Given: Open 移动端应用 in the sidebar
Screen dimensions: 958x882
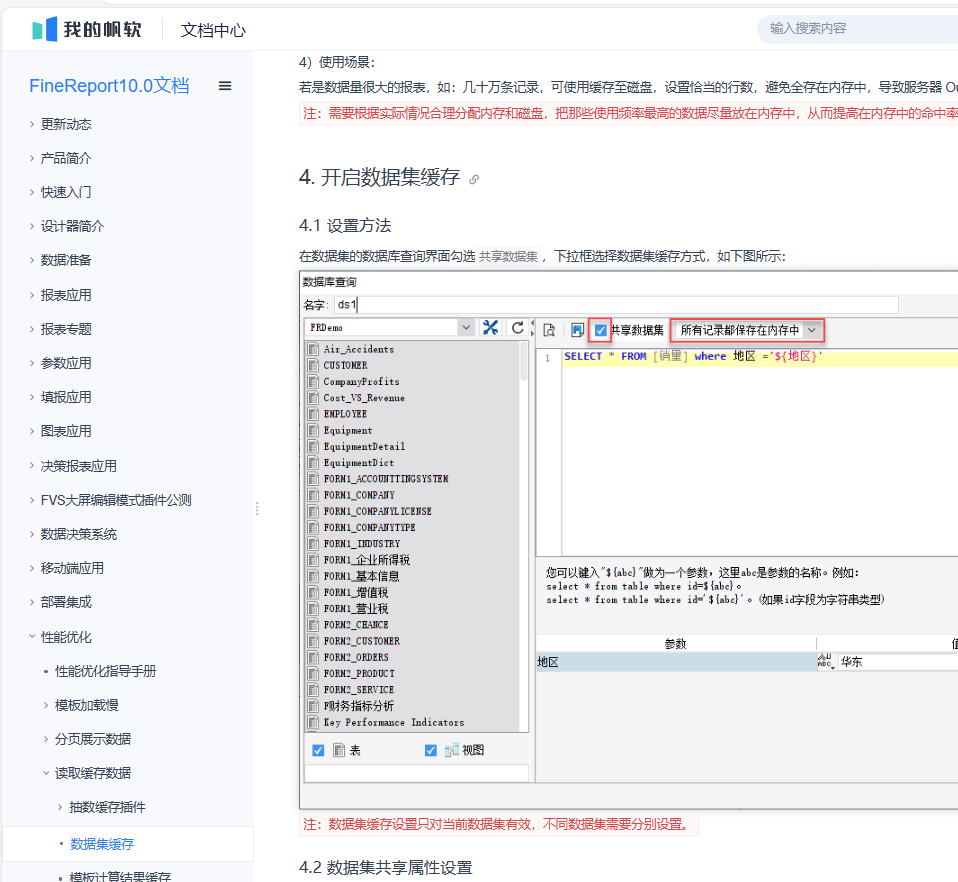Looking at the screenshot, I should [x=72, y=568].
